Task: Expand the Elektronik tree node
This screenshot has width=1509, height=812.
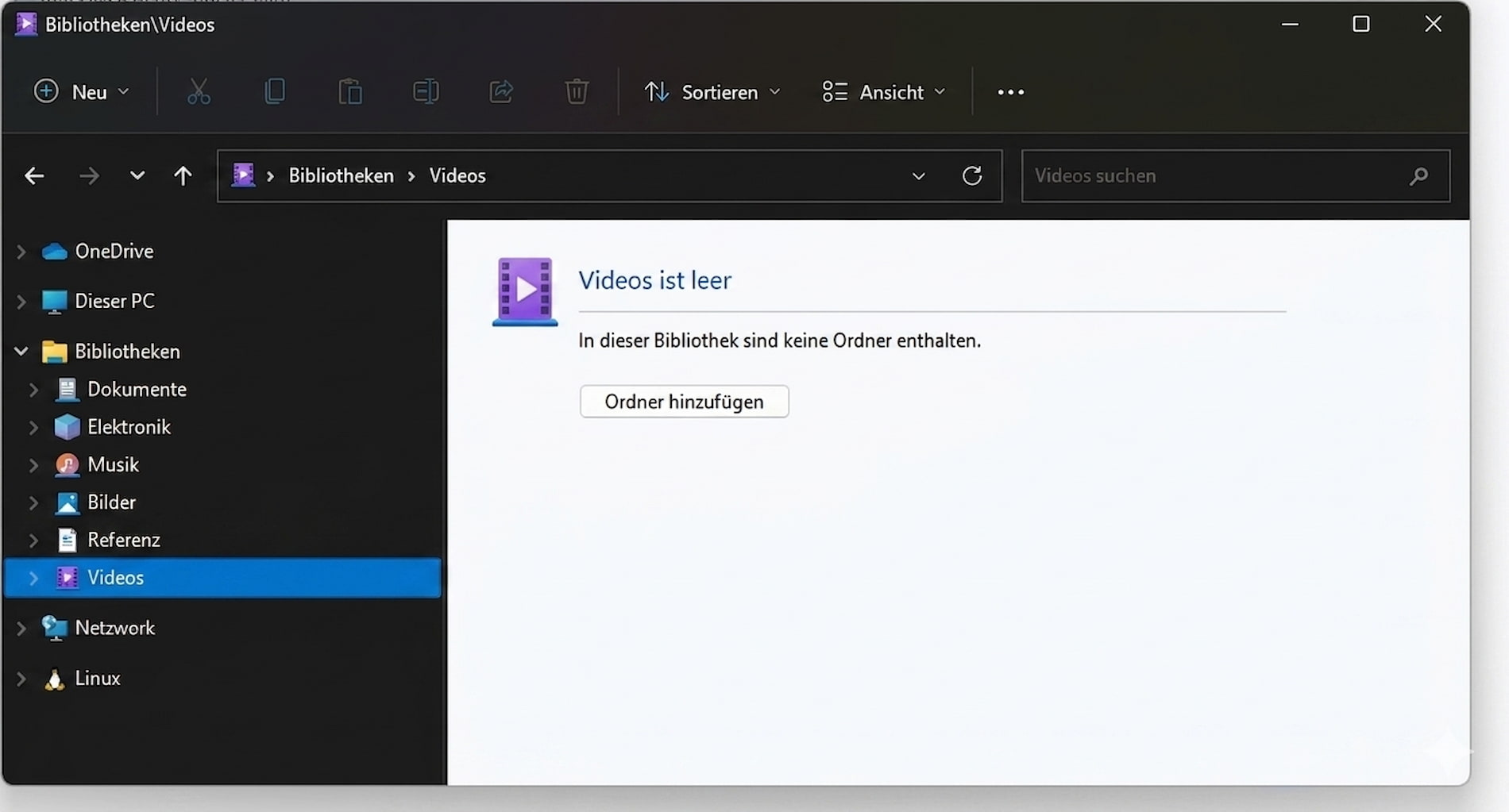Action: [33, 427]
